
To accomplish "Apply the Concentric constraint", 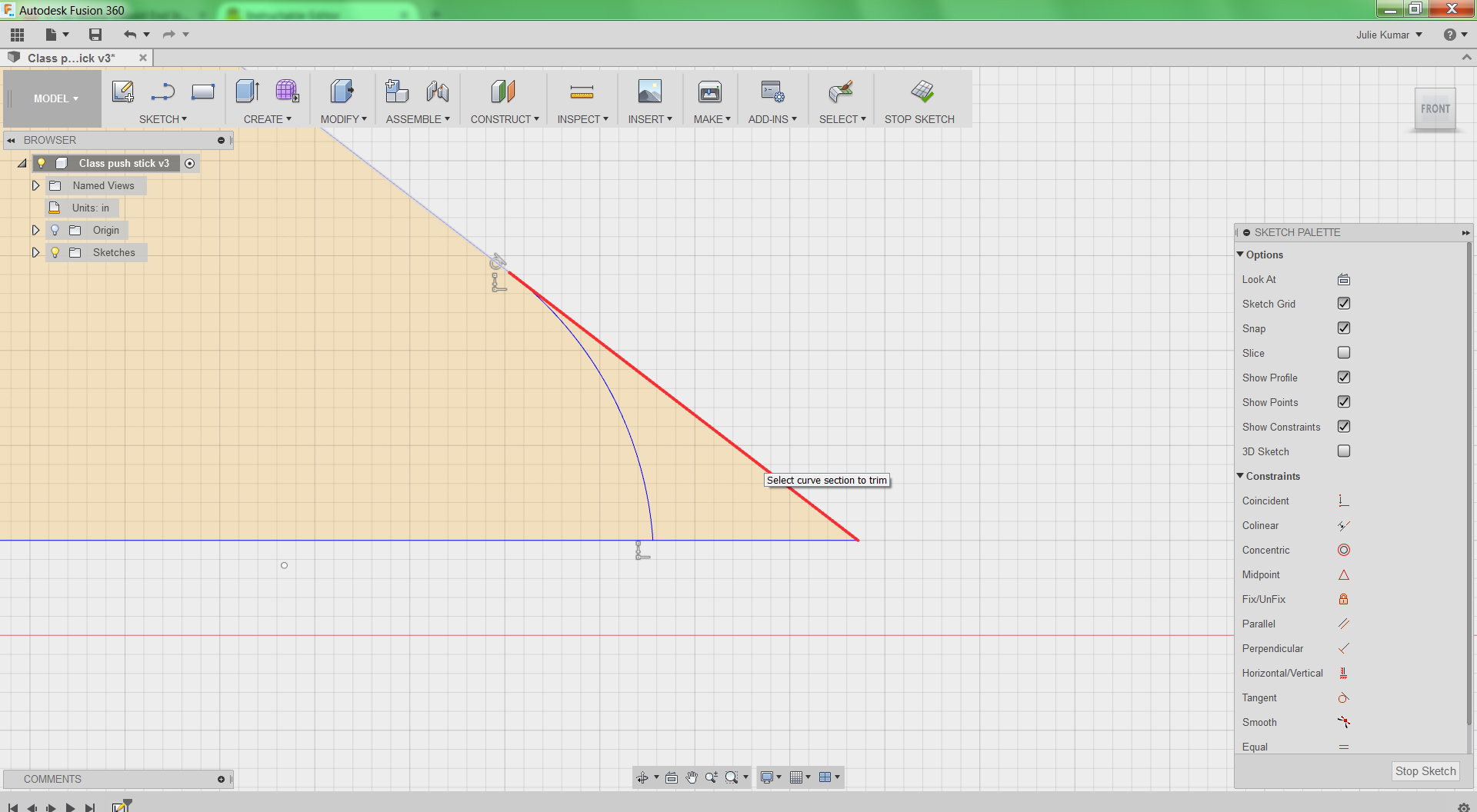I will pos(1344,551).
